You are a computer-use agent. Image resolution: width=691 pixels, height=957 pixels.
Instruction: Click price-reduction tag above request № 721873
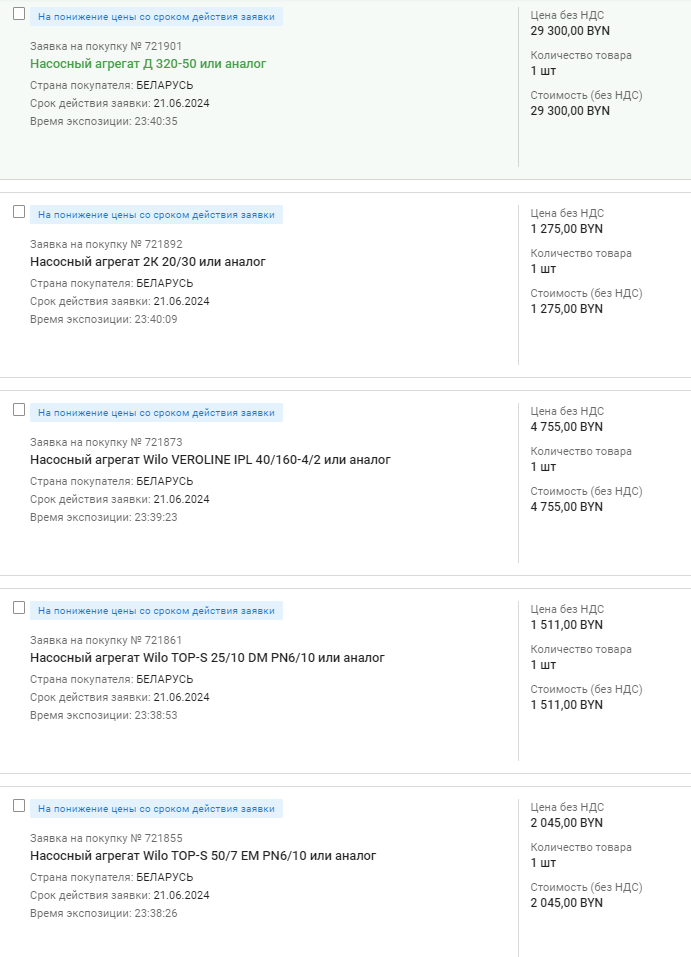tap(156, 413)
